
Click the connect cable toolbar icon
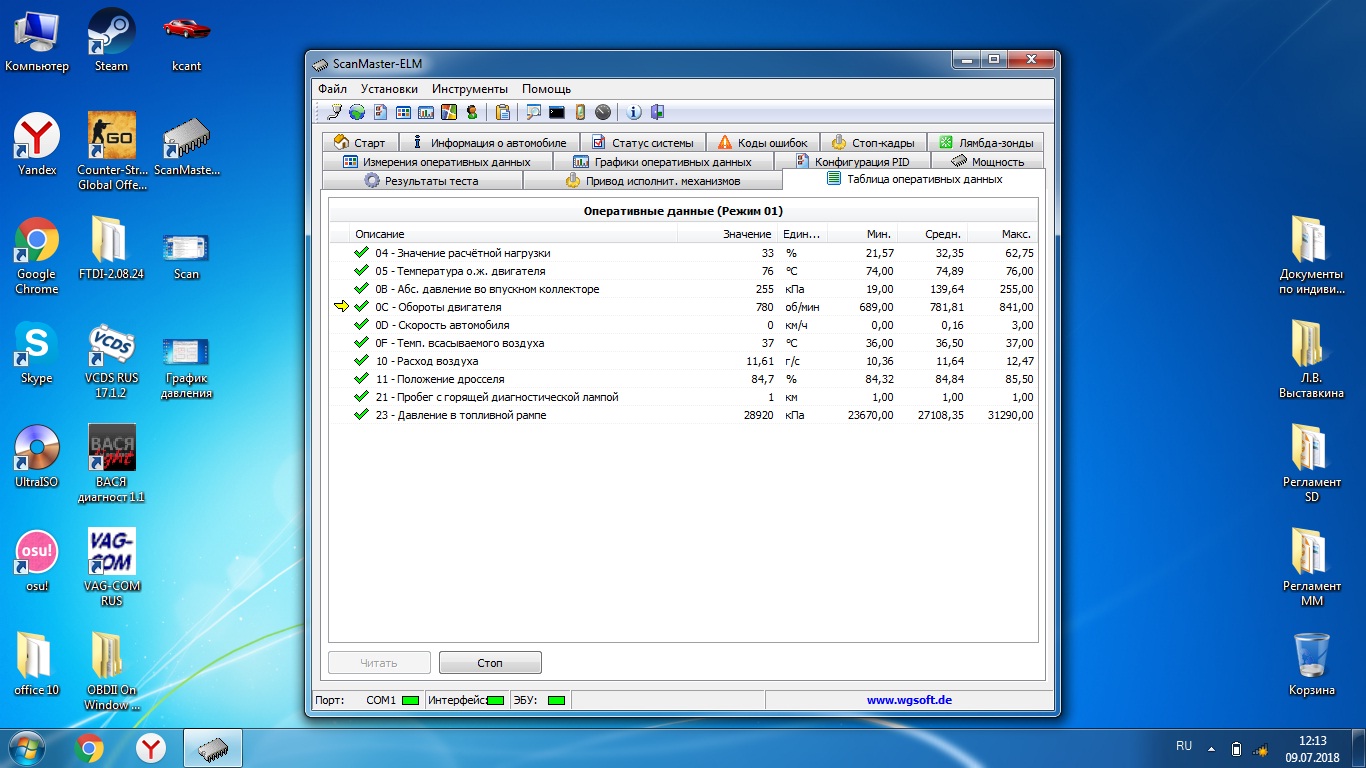(x=334, y=112)
